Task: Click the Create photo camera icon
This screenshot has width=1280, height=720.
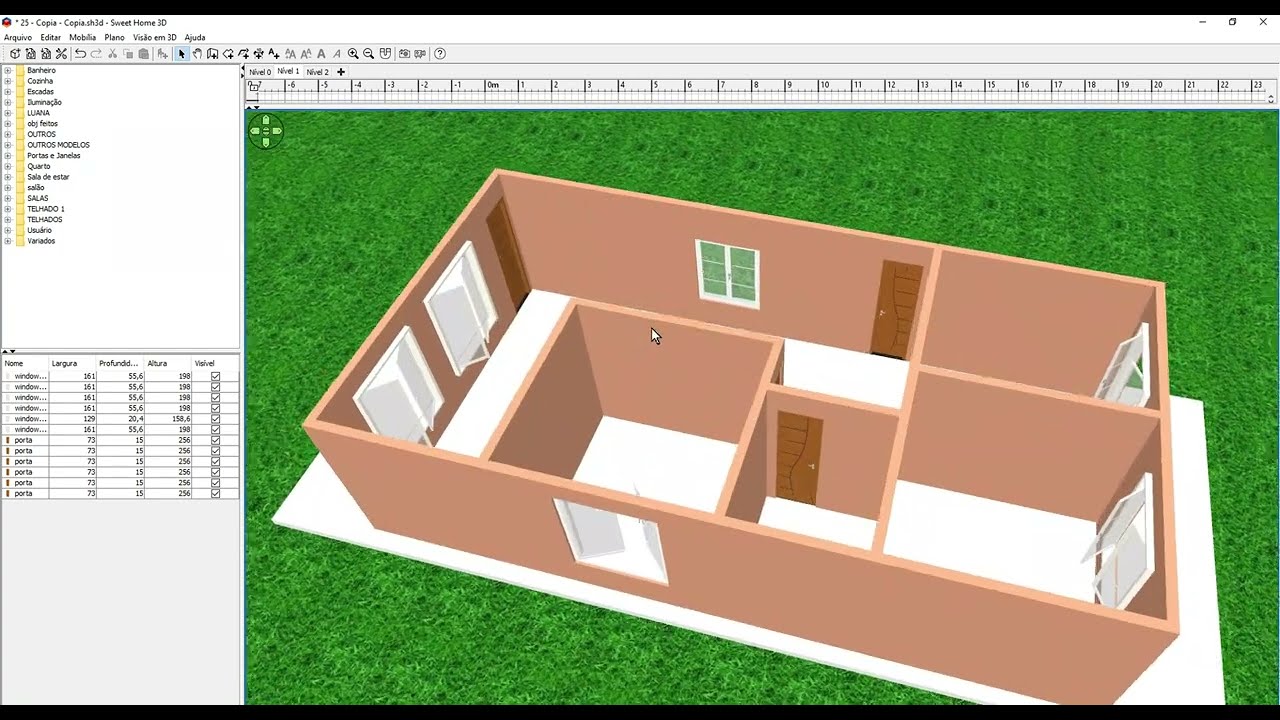Action: (405, 54)
